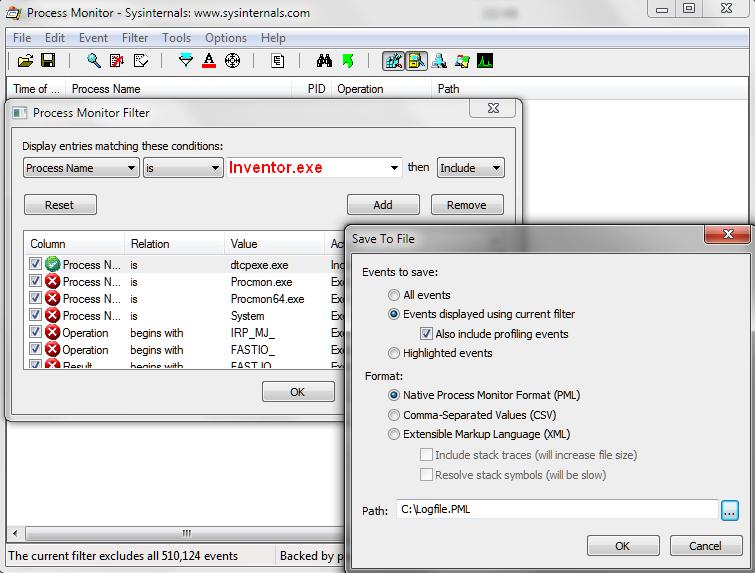Select Native Process Monitor Format (PML)
The width and height of the screenshot is (755, 573).
pos(394,395)
